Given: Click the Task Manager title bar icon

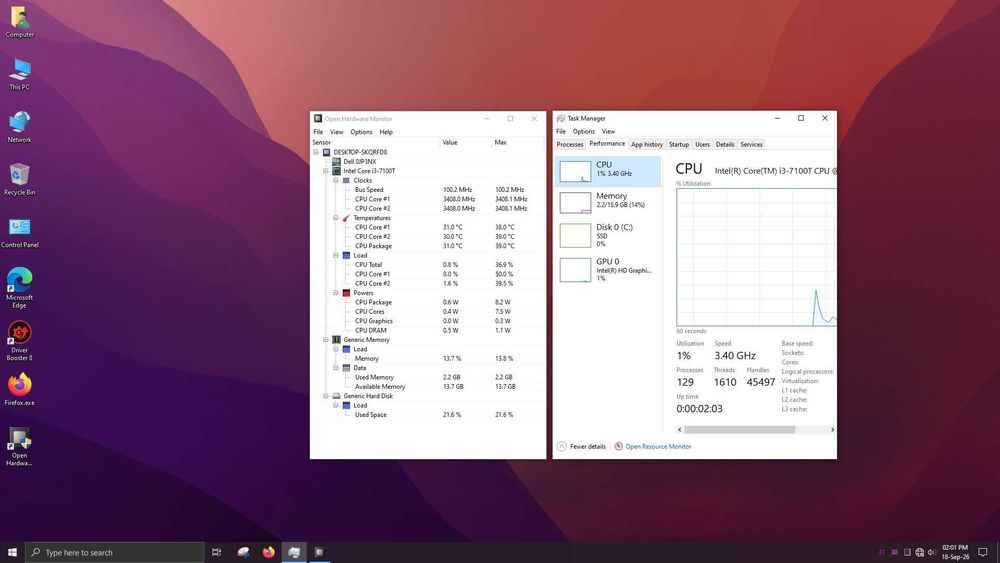Looking at the screenshot, I should point(561,119).
